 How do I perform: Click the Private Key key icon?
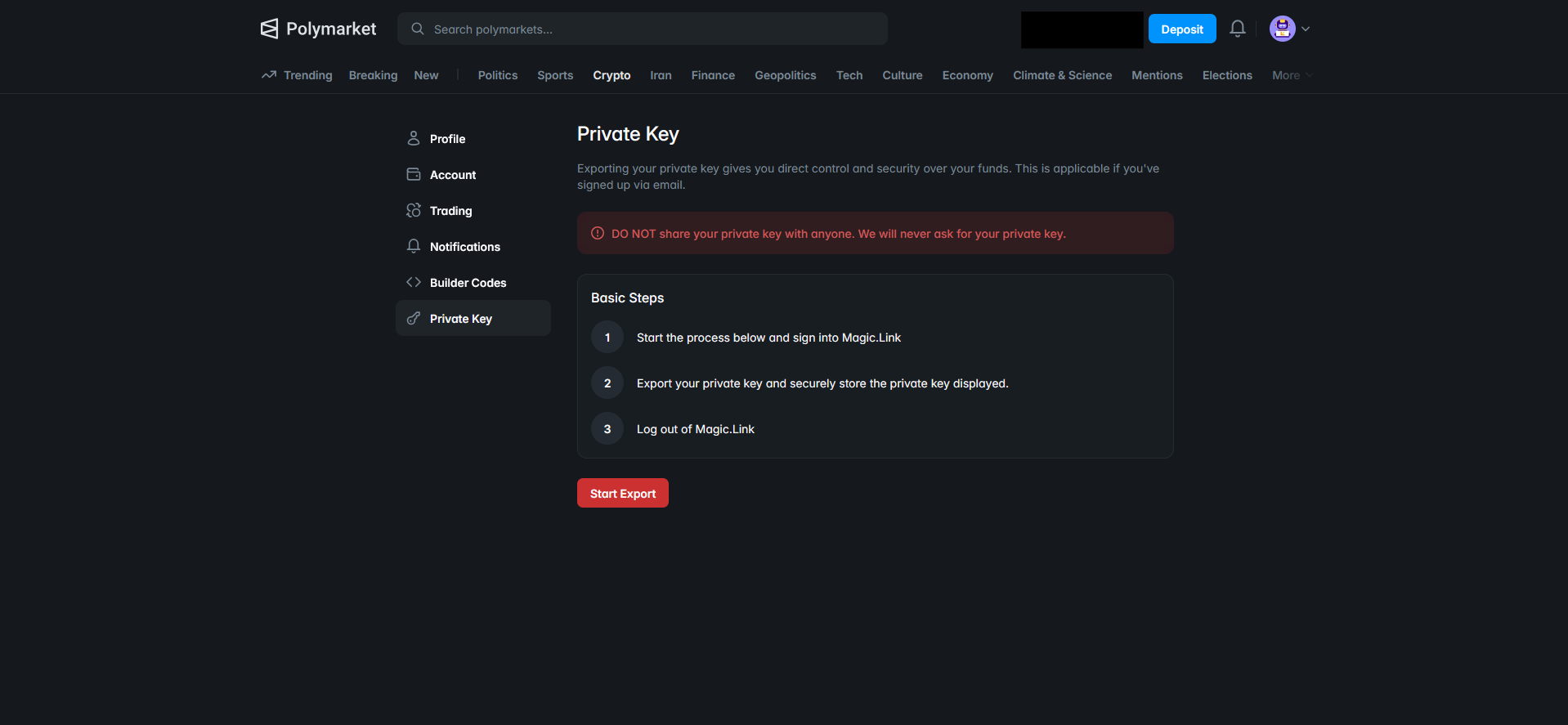[414, 318]
